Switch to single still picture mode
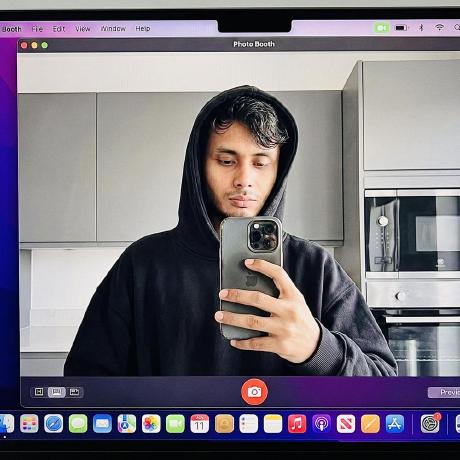The width and height of the screenshot is (460, 460). 56,392
